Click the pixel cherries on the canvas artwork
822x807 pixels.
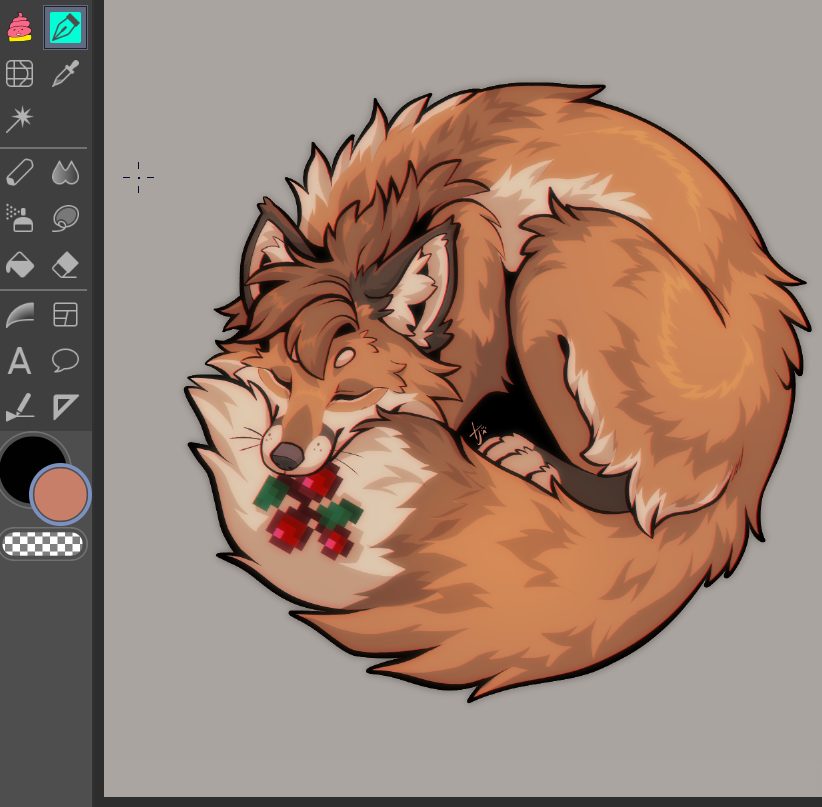coord(309,509)
